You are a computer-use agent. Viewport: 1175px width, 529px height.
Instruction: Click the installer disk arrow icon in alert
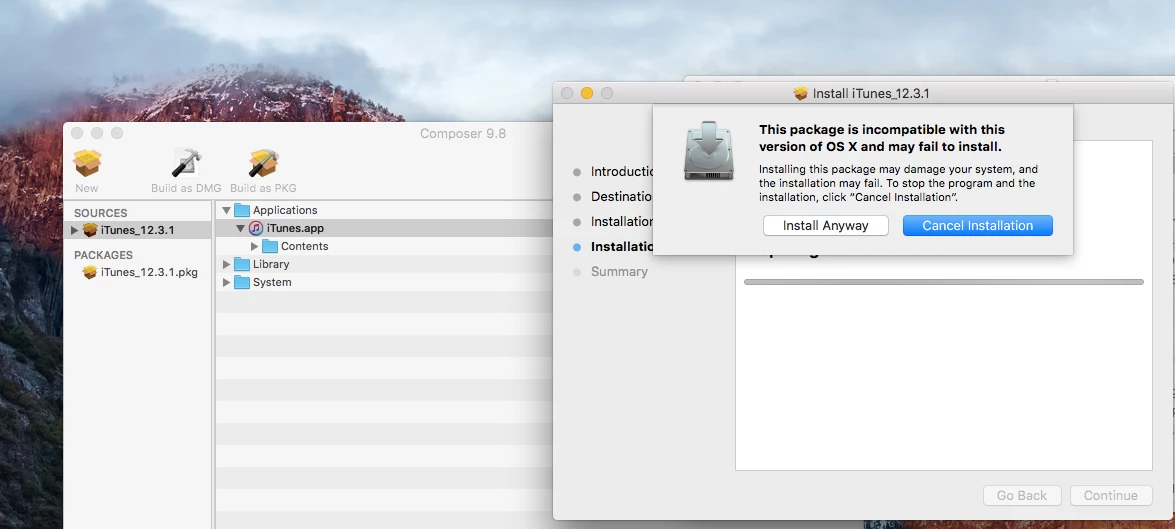coord(708,151)
